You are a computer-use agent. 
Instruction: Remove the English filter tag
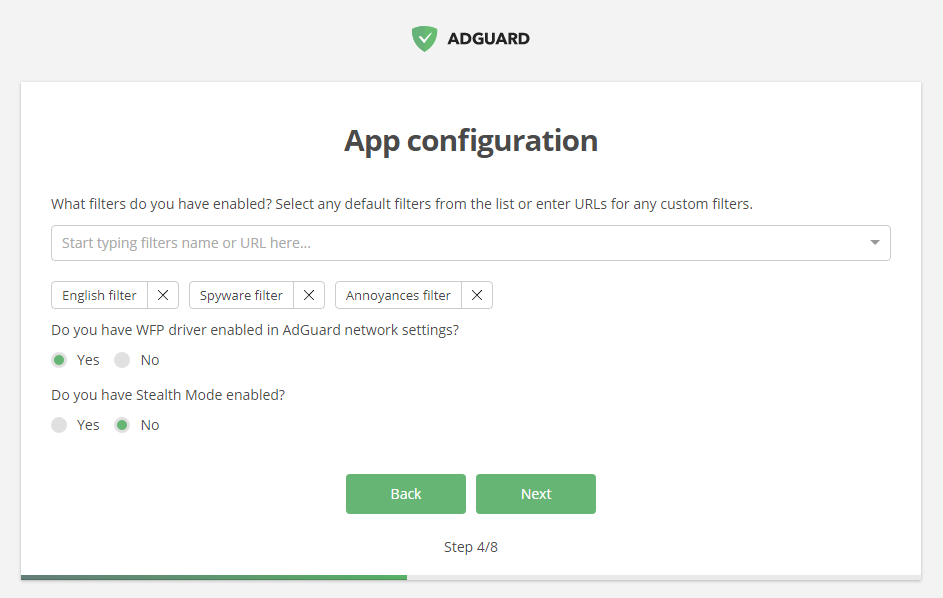tap(163, 295)
